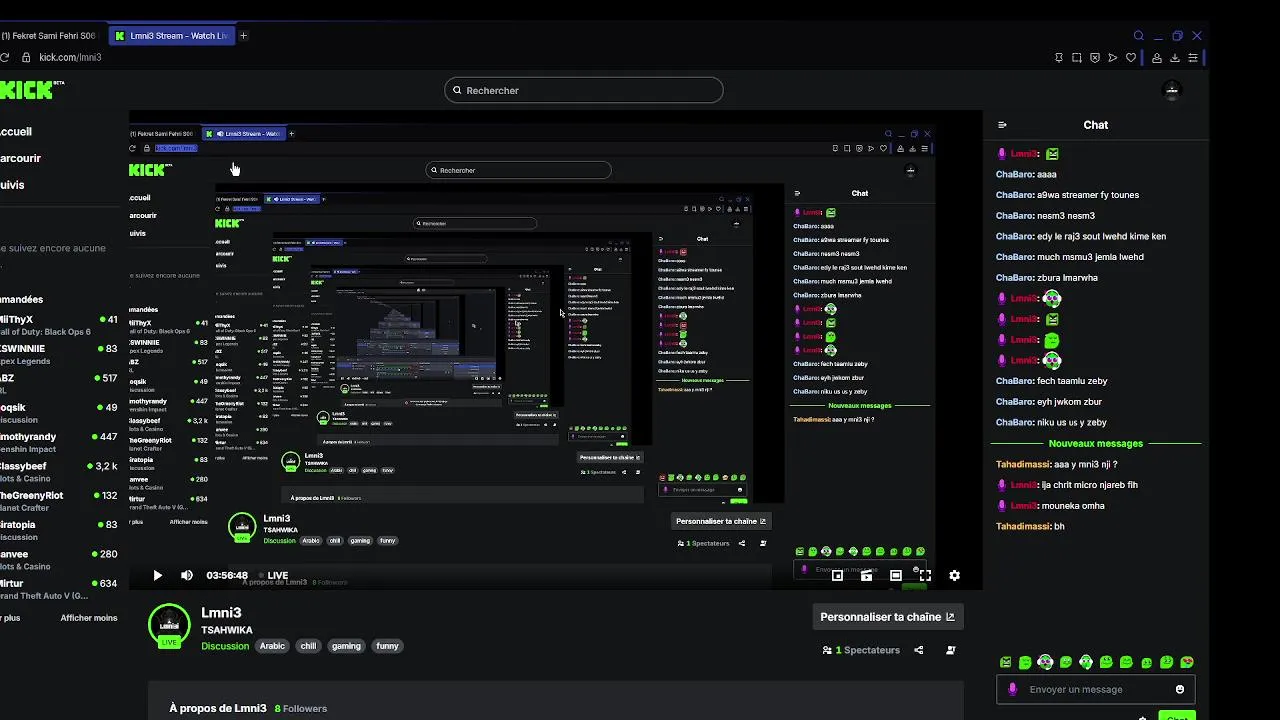The image size is (1280, 720).
Task: Open Parcourir in the sidebar
Action: [x=20, y=158]
